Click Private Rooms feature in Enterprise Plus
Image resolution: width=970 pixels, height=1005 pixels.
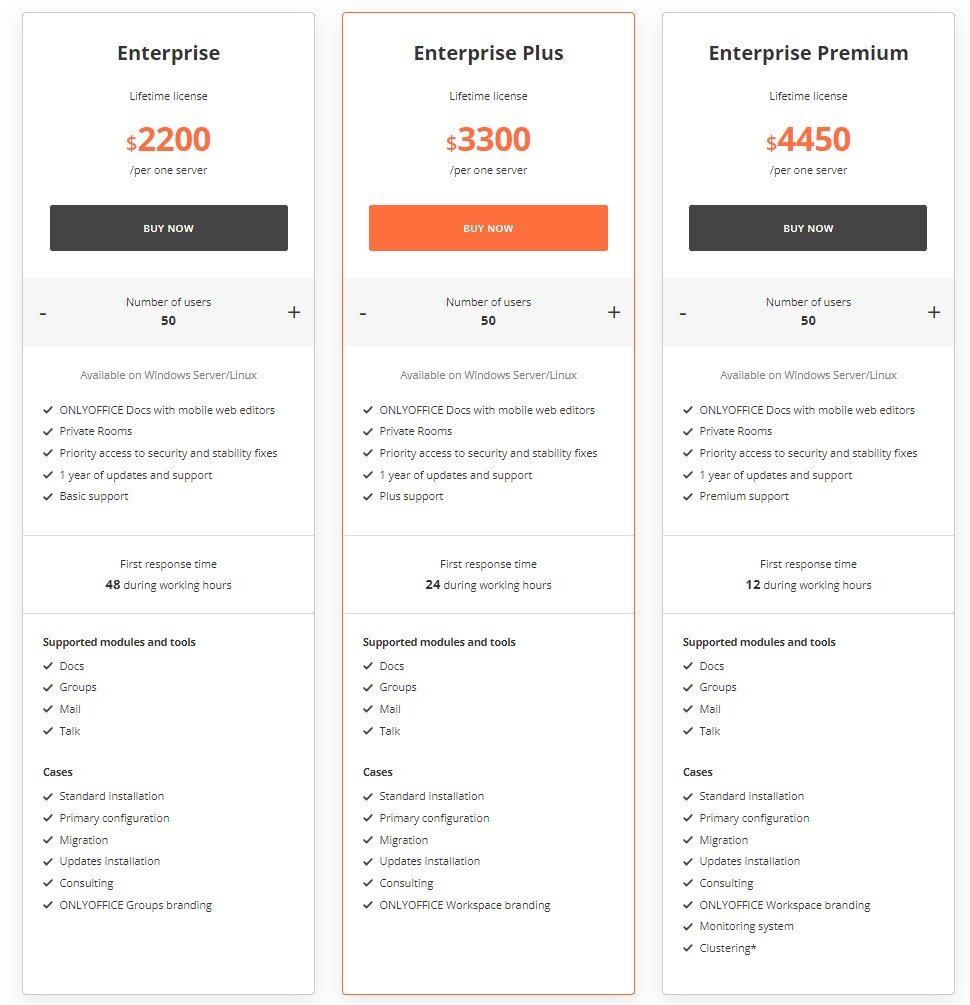pyautogui.click(x=415, y=431)
